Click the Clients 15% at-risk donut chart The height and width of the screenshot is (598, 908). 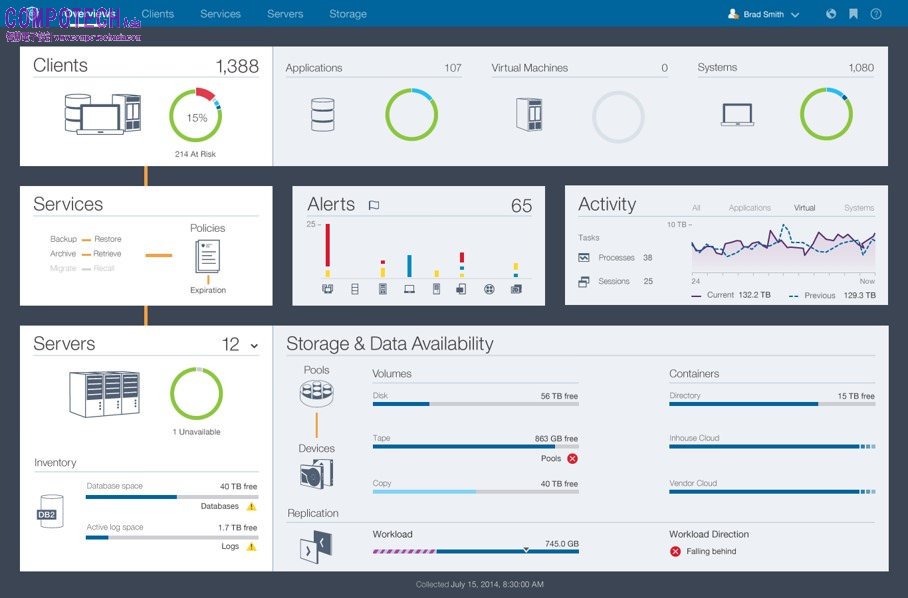pyautogui.click(x=195, y=117)
